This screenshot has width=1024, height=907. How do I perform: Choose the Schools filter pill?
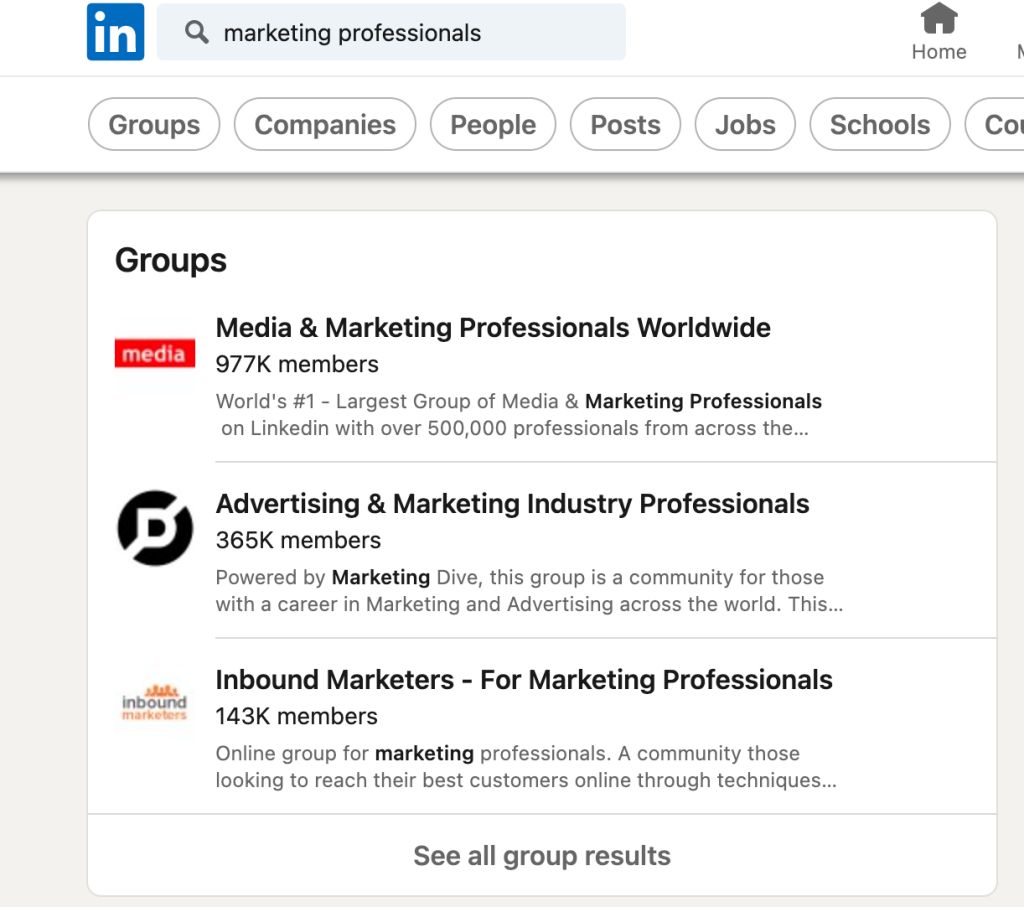[880, 125]
